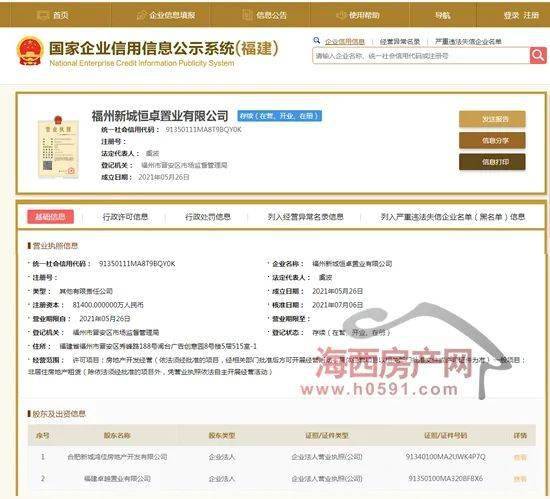Open 导航 navigation item
This screenshot has width=550, height=499.
click(443, 15)
